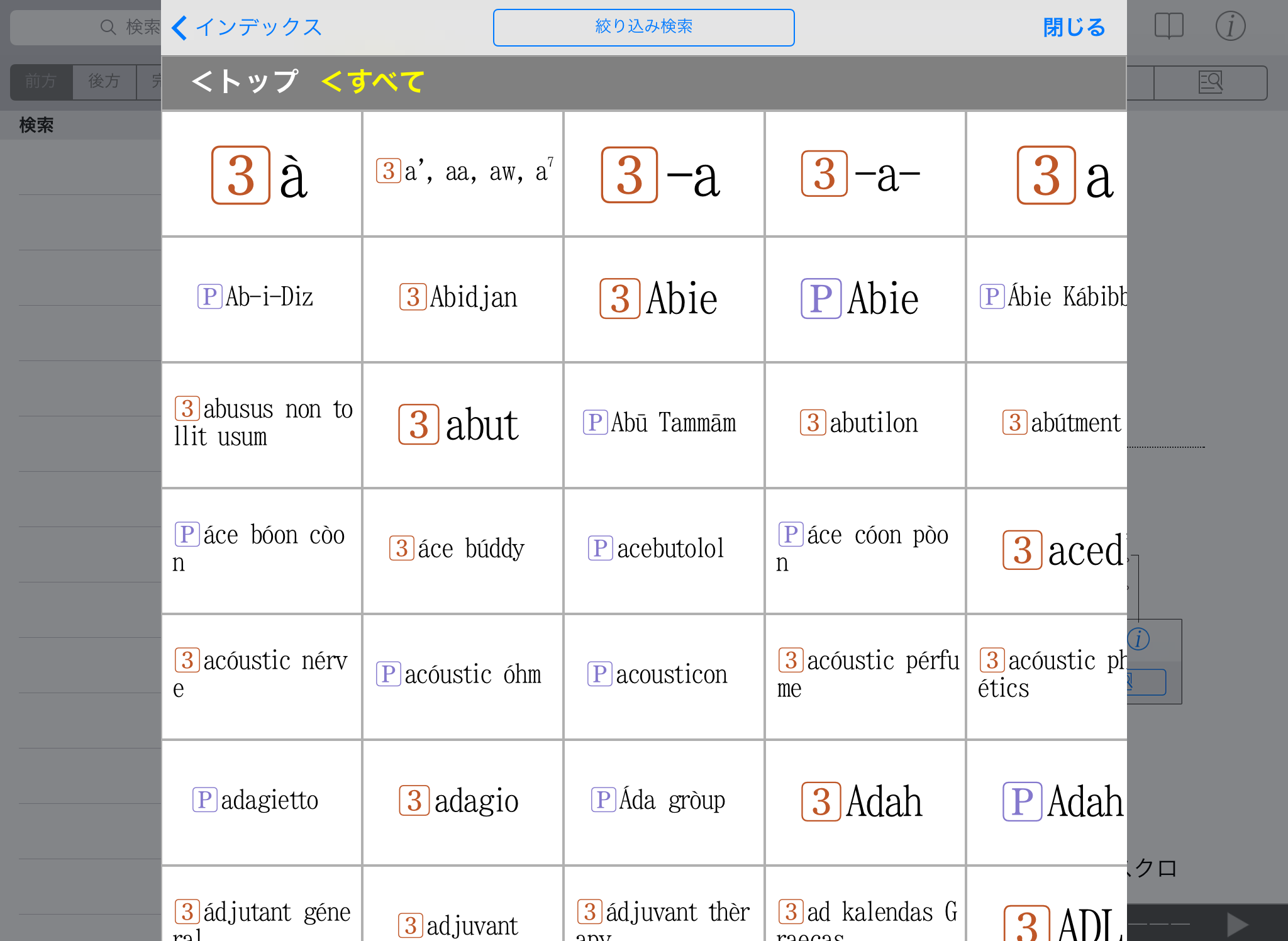The width and height of the screenshot is (1288, 941).
Task: Select the 'adagio' entry cell
Action: (x=462, y=801)
